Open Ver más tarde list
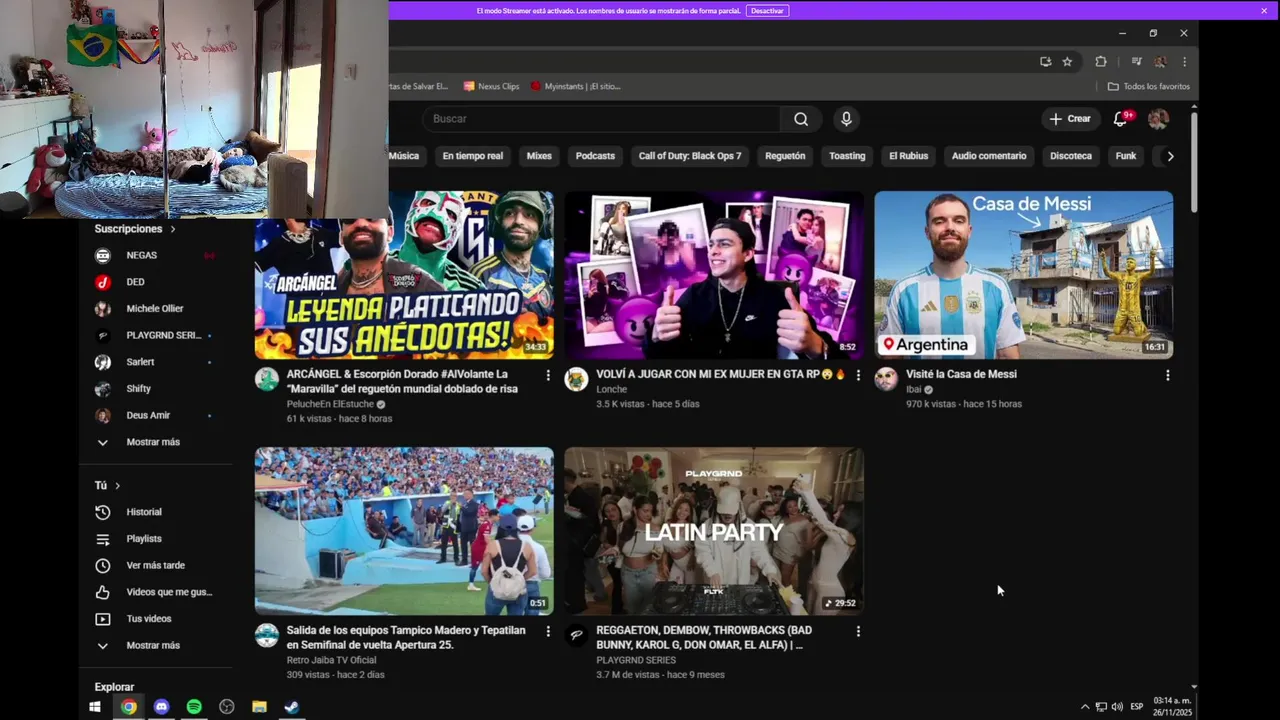 [x=155, y=565]
